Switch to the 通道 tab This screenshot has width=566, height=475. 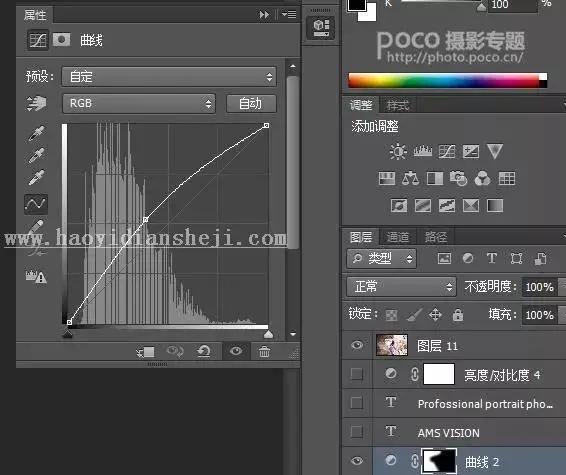398,237
